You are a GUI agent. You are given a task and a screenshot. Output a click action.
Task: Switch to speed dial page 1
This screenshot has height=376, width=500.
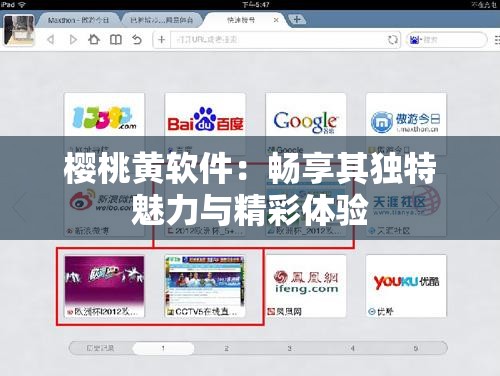(163, 348)
